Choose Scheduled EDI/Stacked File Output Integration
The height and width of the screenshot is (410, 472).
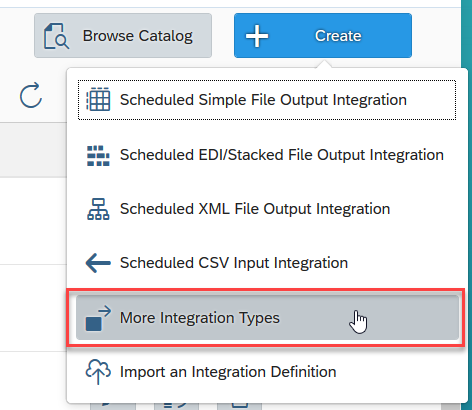point(282,155)
